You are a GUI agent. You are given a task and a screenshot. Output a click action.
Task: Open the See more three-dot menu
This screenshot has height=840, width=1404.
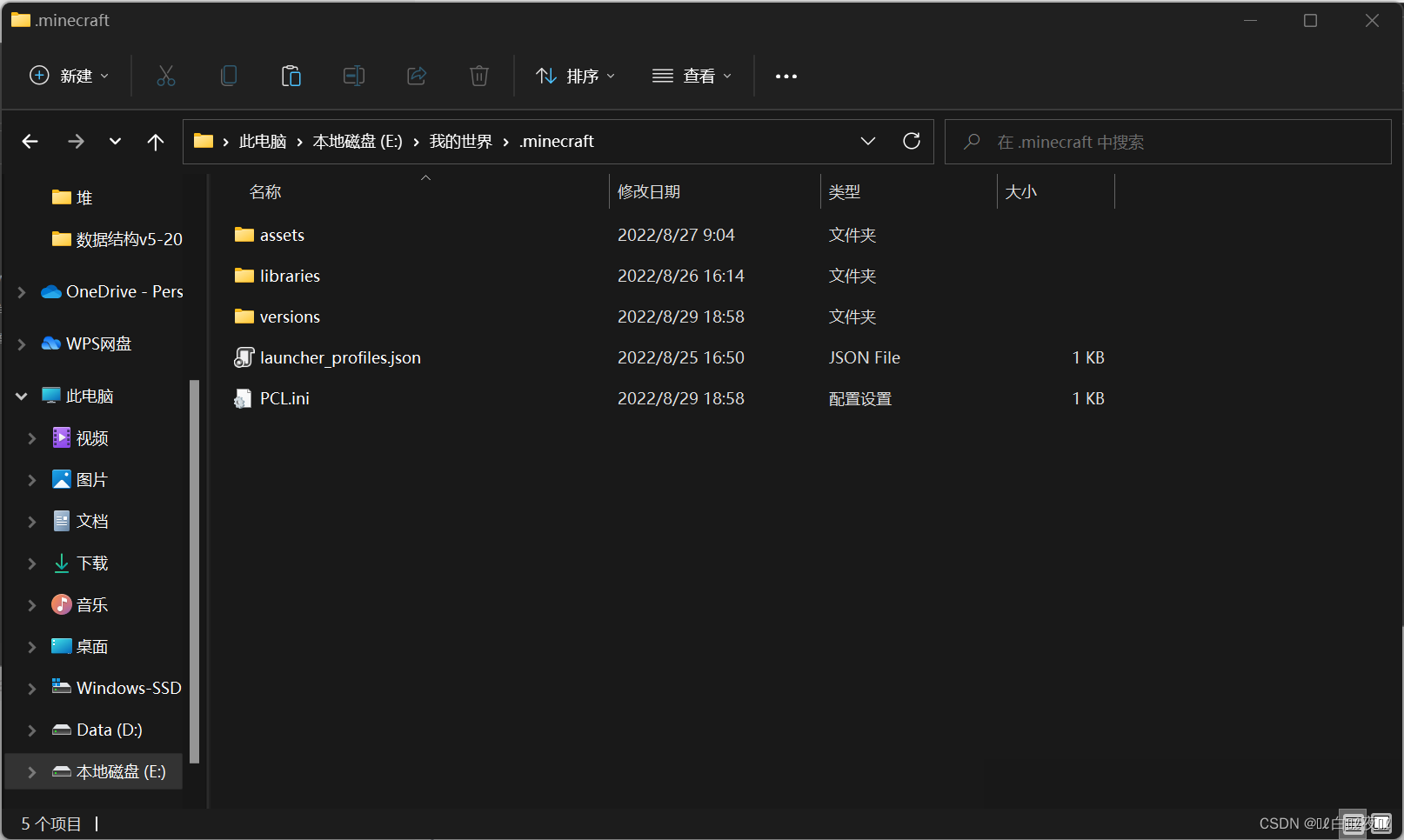(786, 76)
